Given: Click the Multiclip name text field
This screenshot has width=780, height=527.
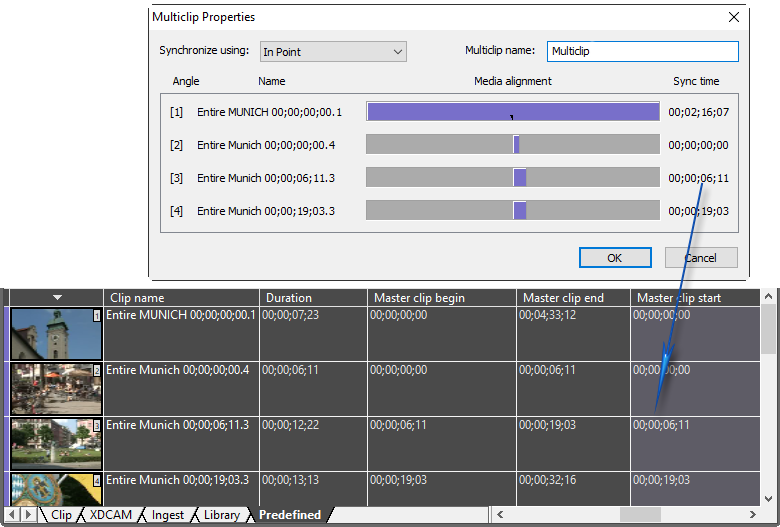Looking at the screenshot, I should click(x=642, y=51).
